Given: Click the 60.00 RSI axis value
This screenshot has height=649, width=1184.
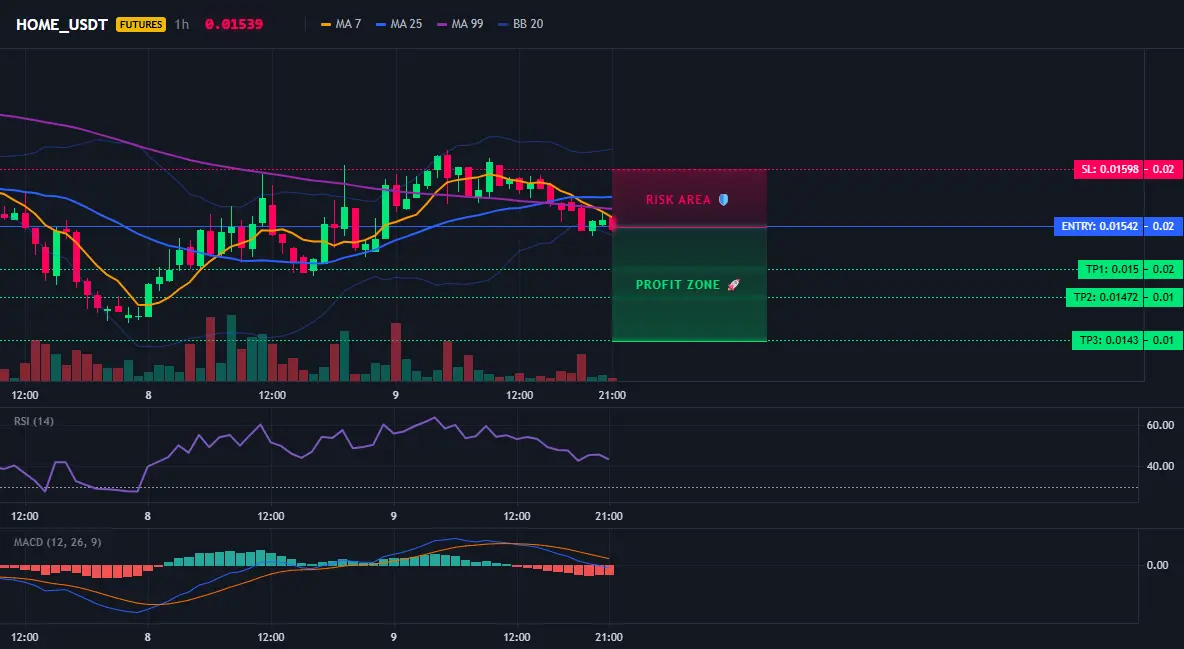Looking at the screenshot, I should 1161,425.
